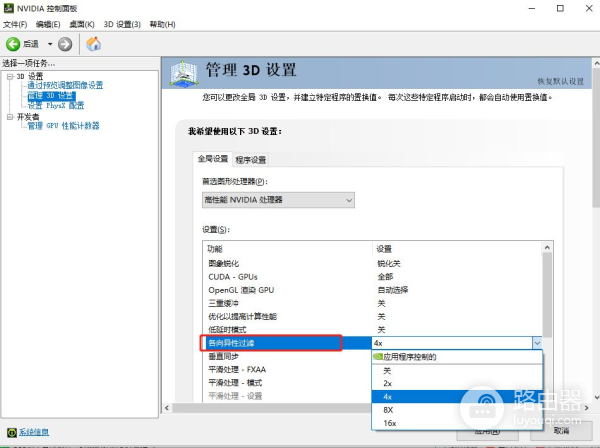Open the 文件(F) menu
The width and height of the screenshot is (600, 448).
[x=15, y=24]
